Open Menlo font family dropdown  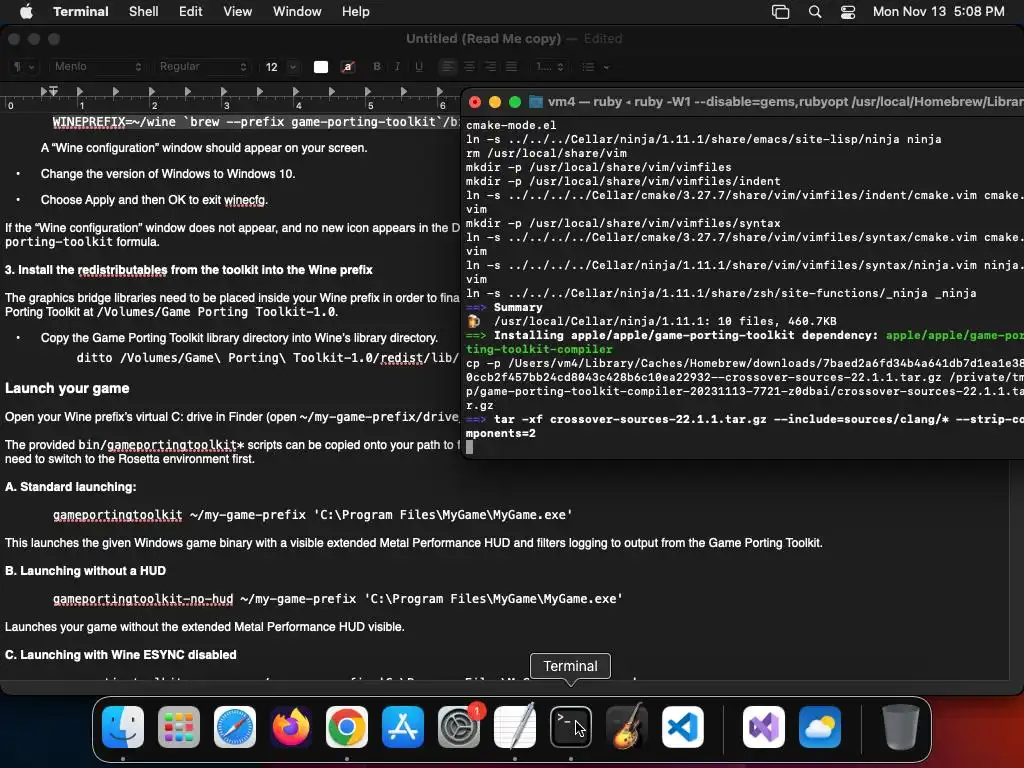(x=97, y=67)
